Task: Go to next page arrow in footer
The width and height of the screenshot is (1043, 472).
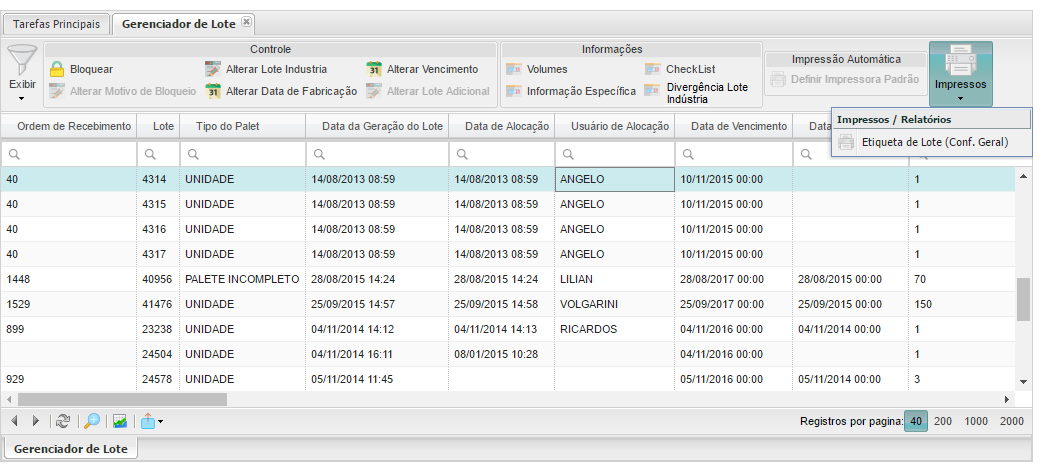Action: coord(36,421)
